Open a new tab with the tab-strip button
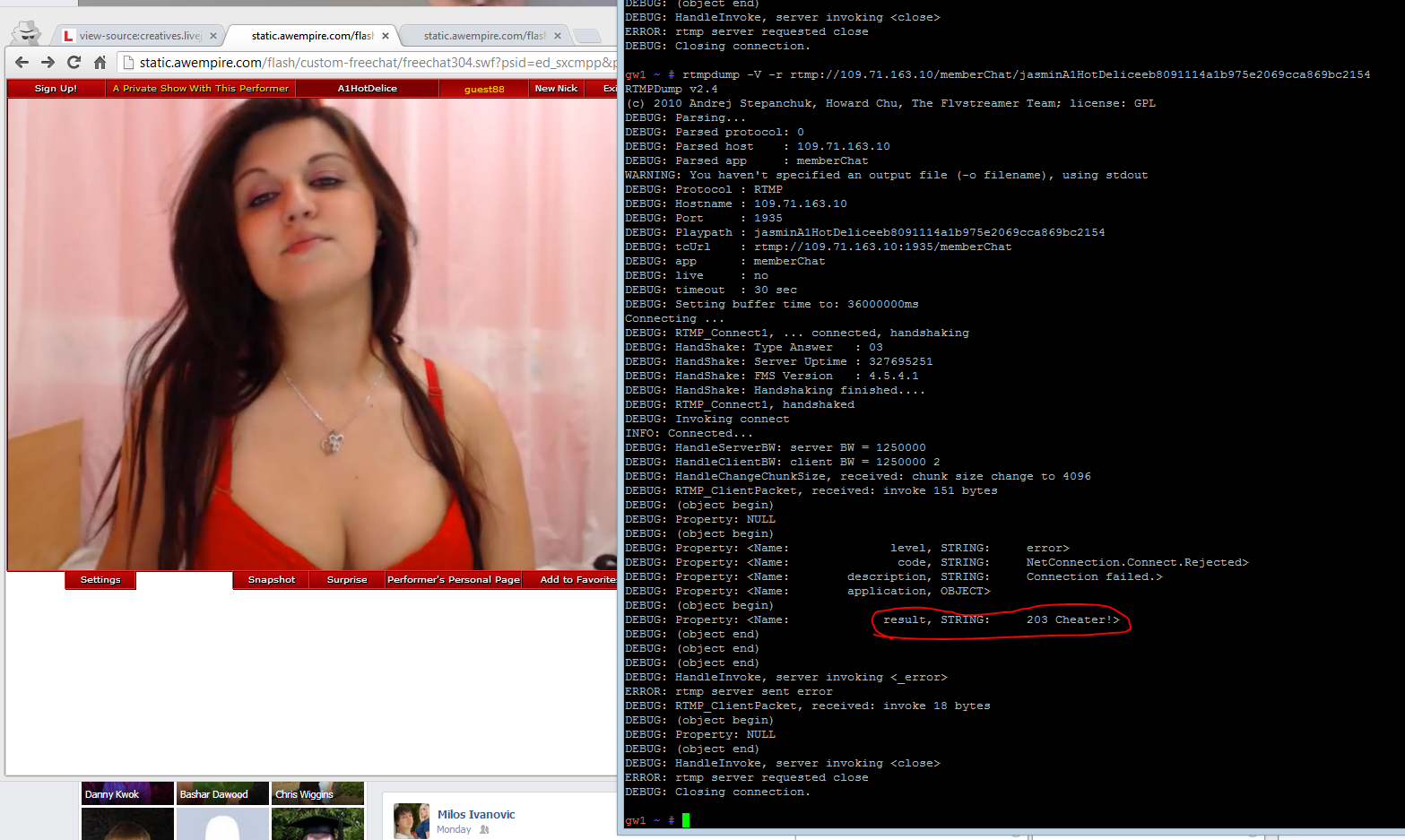Viewport: 1405px width, 840px height. 587,36
